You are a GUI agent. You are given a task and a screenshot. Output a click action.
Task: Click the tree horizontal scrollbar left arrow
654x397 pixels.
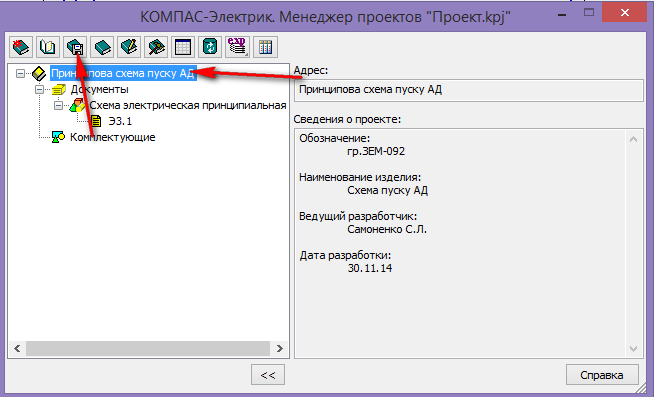(17, 348)
